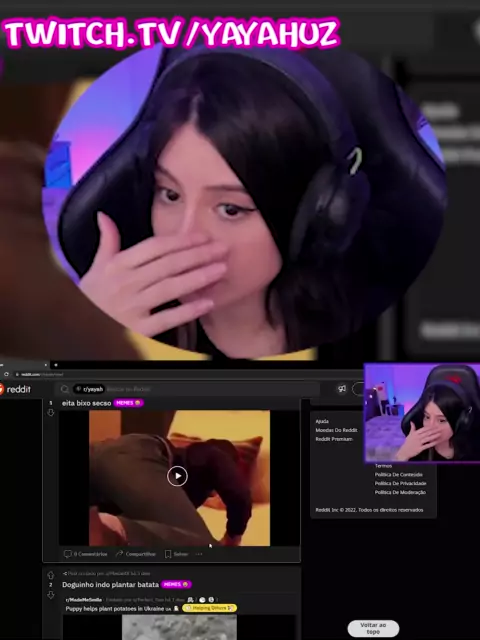Play the 'eita bixo secso' video
Image resolution: width=480 pixels, height=640 pixels.
click(x=177, y=476)
